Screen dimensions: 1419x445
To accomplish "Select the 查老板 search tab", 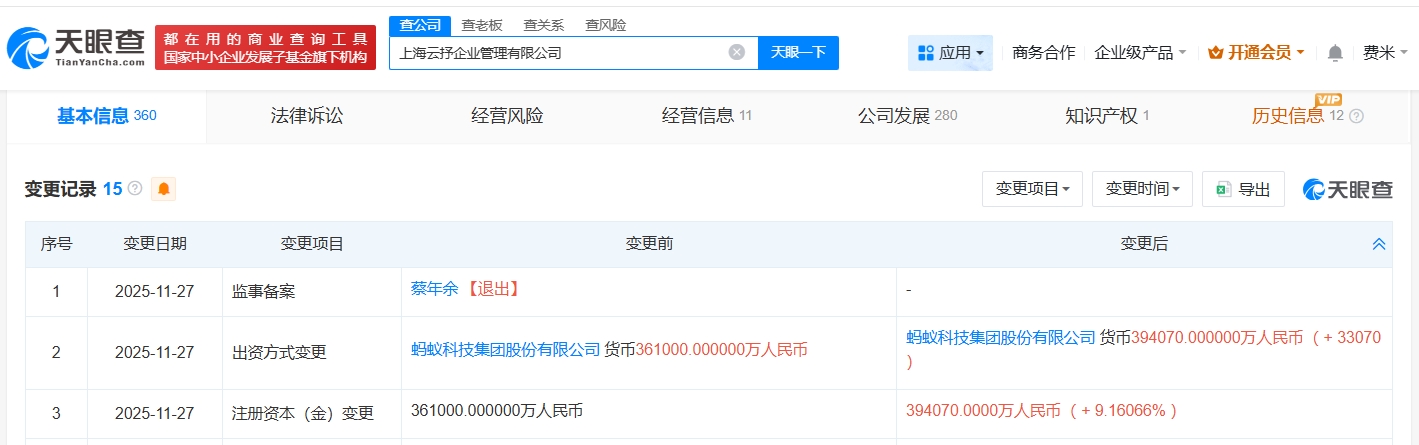I will click(x=482, y=25).
